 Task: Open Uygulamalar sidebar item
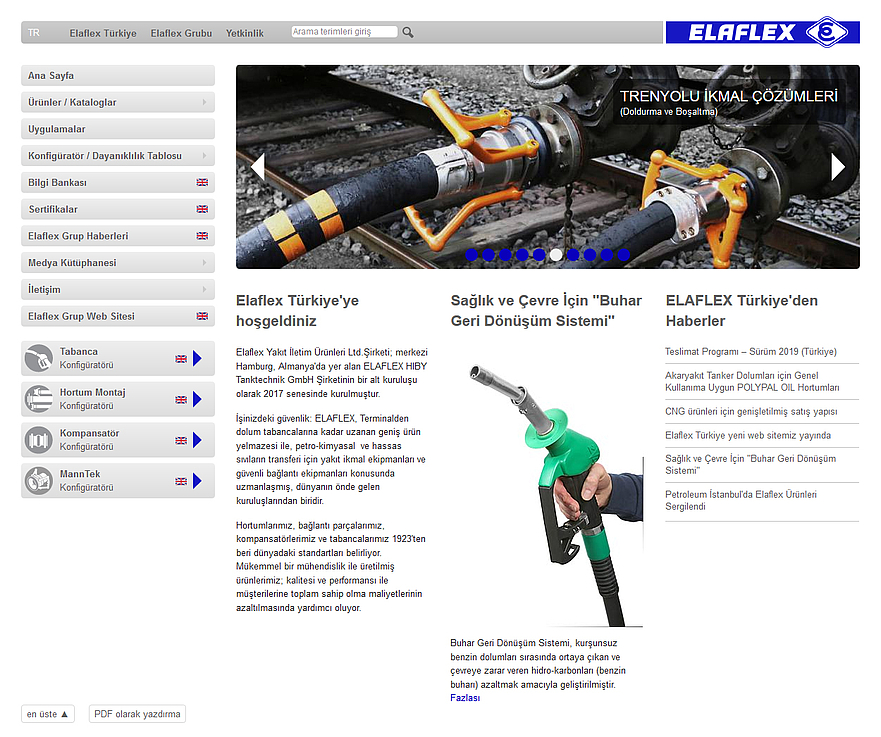(118, 129)
